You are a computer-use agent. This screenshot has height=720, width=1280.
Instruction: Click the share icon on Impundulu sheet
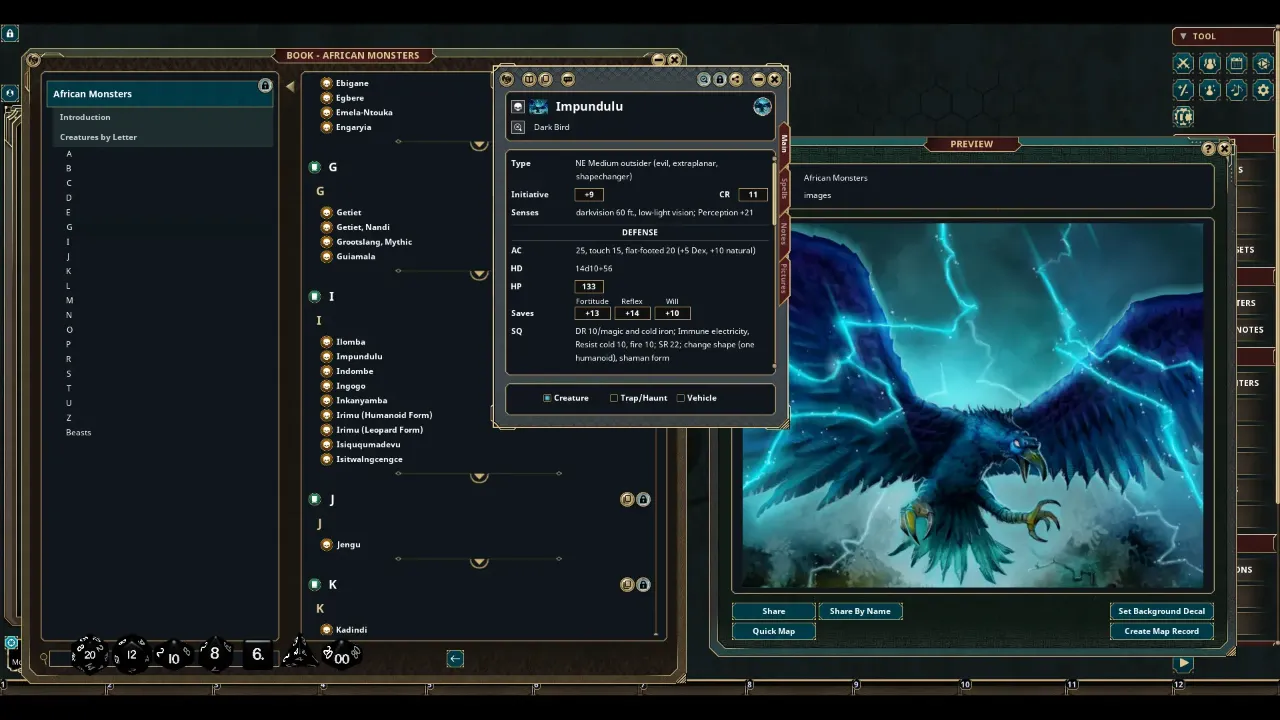point(735,79)
